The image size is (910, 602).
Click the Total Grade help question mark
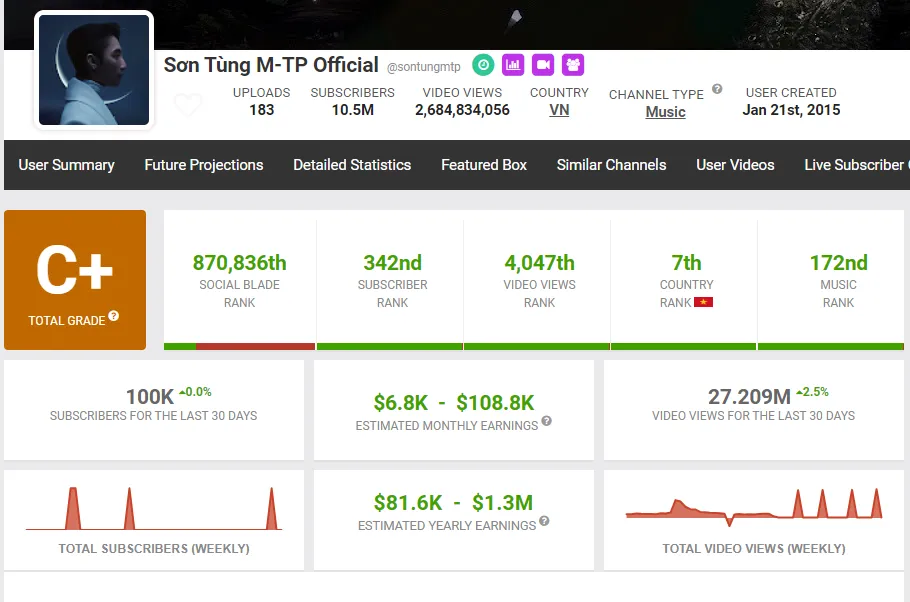coord(114,316)
